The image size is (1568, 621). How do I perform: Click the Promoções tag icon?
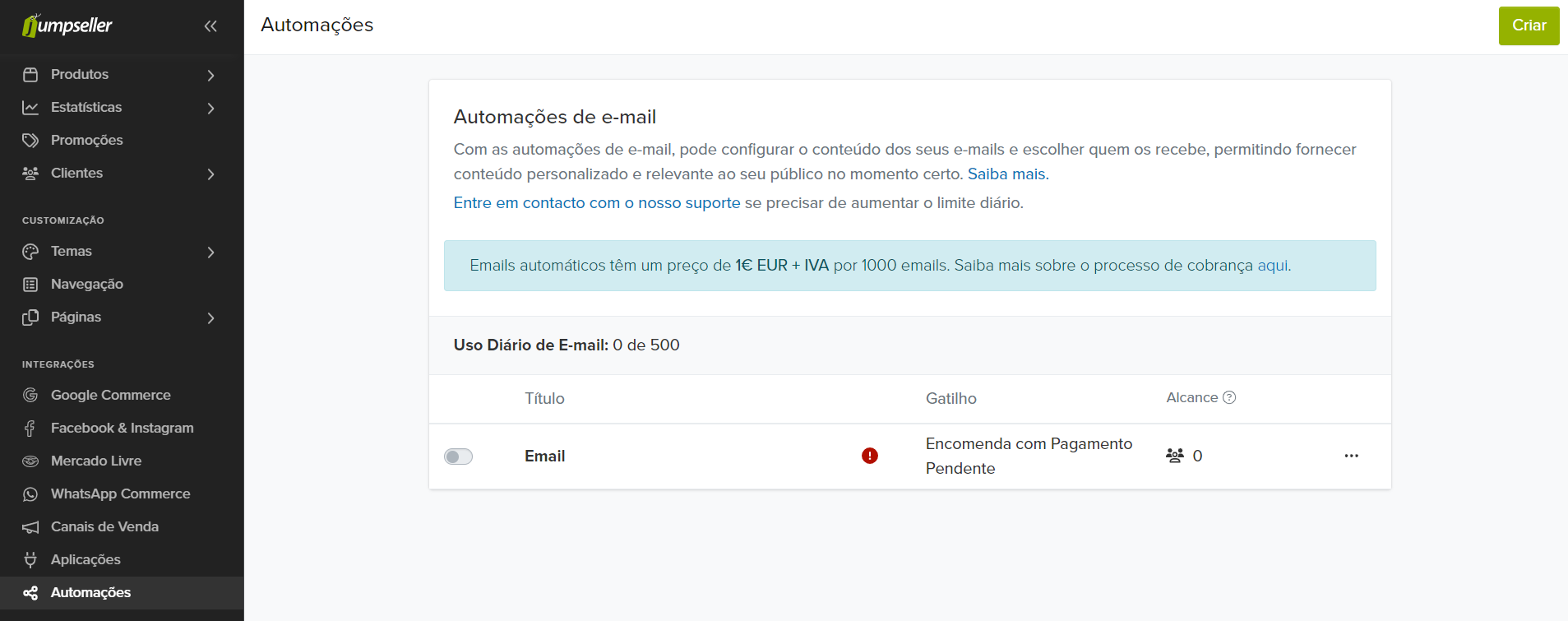point(30,140)
